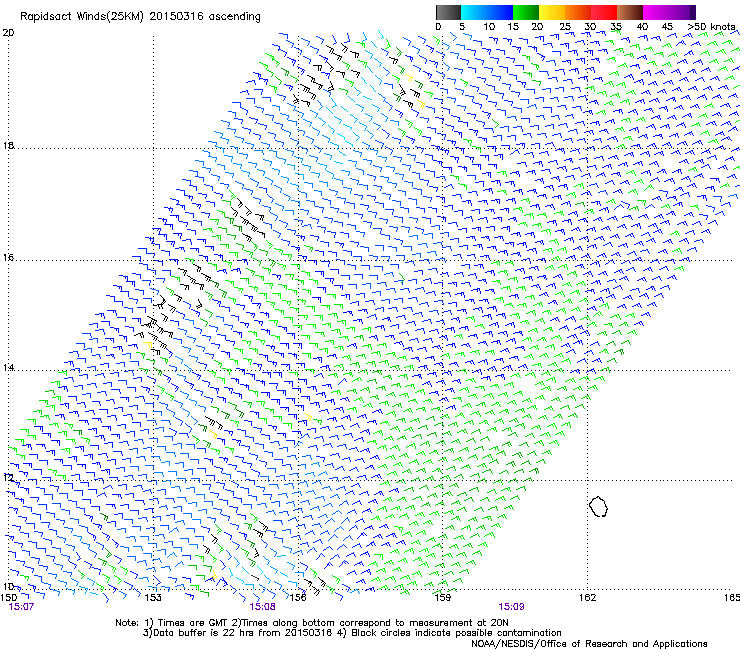Click the latitude label '18'
This screenshot has width=740, height=650.
pos(8,145)
